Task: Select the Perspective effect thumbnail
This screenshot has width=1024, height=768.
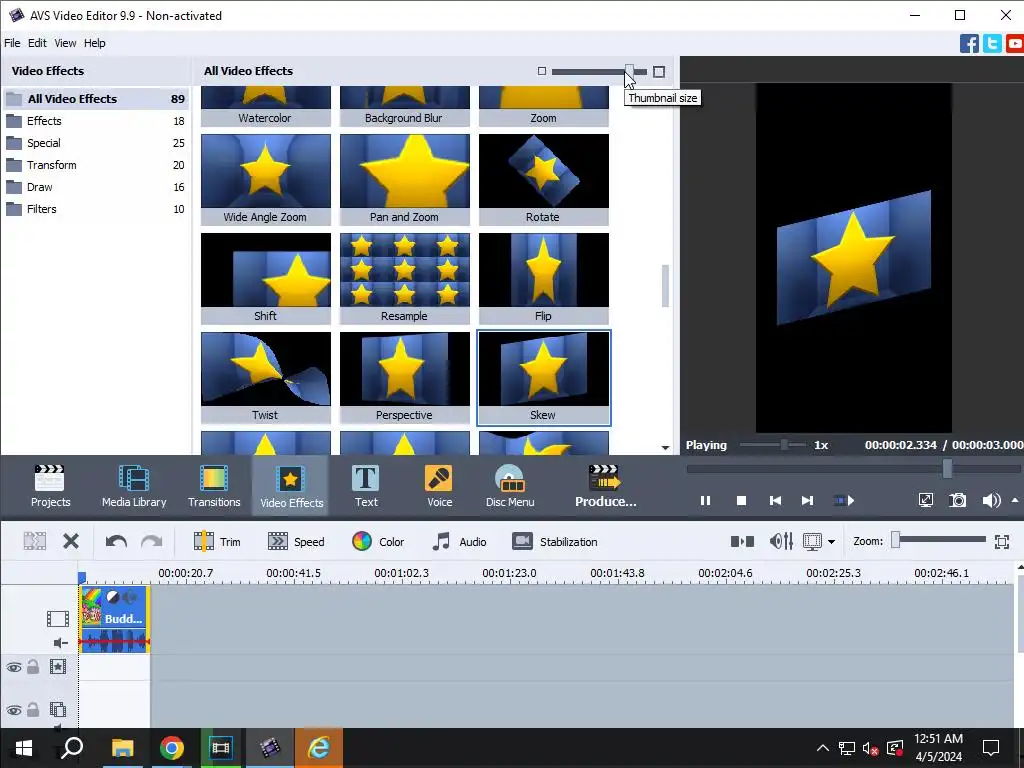Action: (x=405, y=377)
